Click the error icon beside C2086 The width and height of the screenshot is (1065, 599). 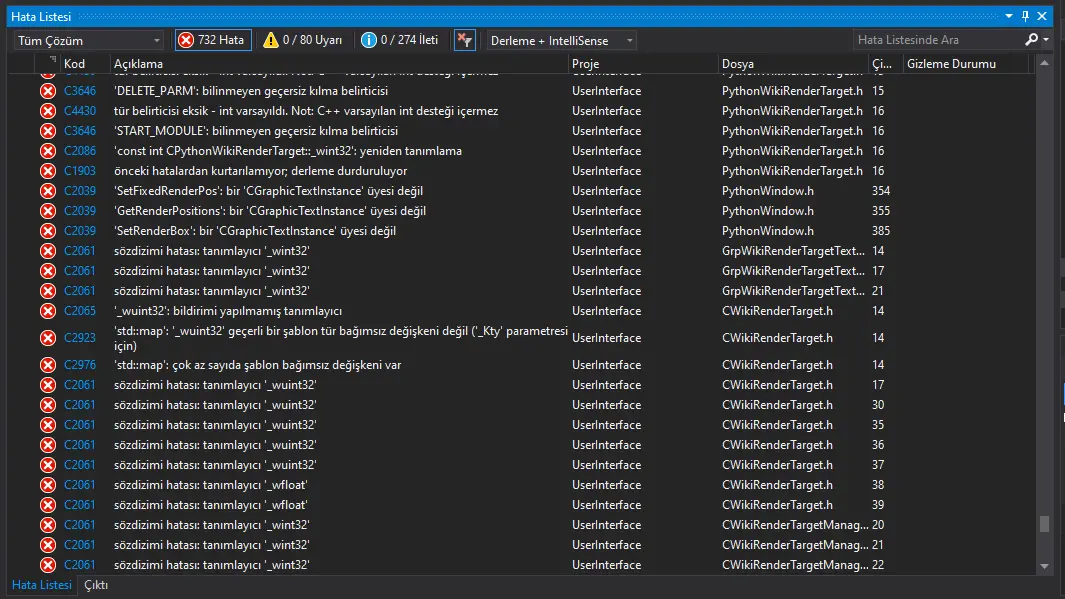(48, 151)
